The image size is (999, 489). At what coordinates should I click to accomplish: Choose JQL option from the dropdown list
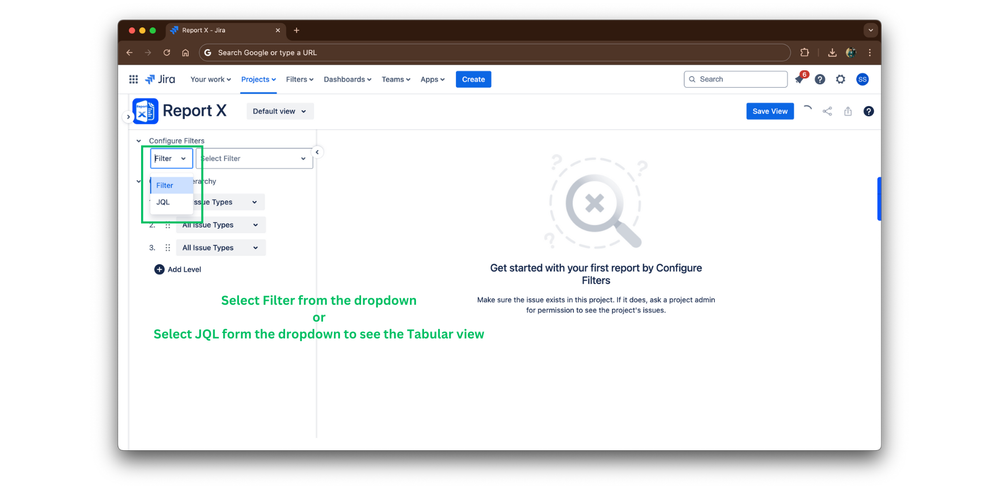(171, 202)
